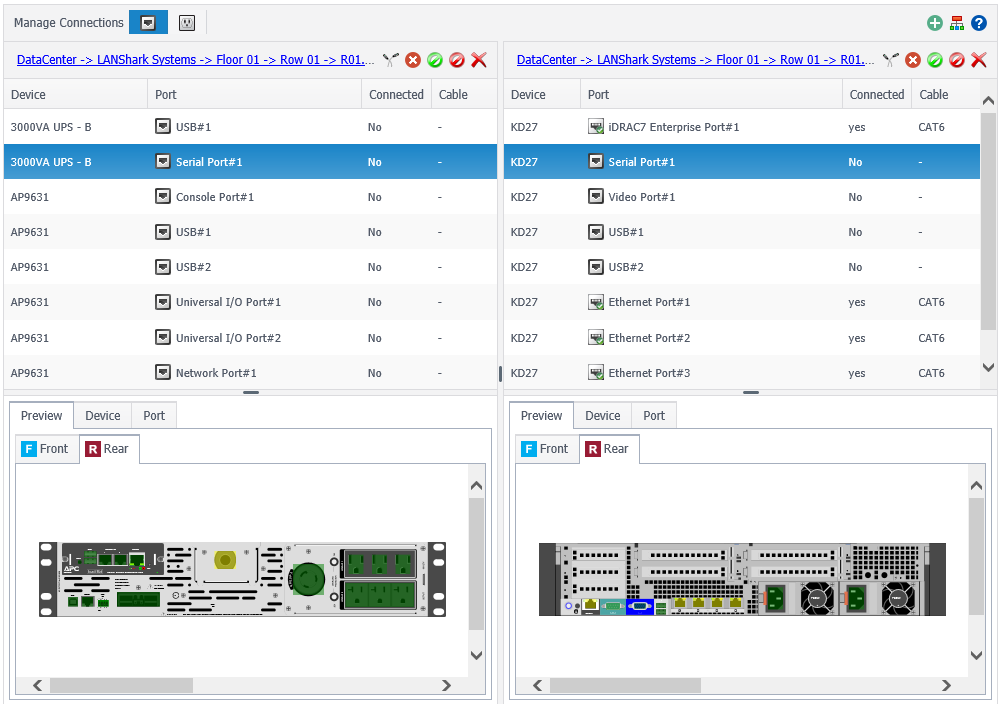The image size is (1001, 704).
Task: Select AP9631 Universal I/O Port#1 row
Action: point(250,302)
